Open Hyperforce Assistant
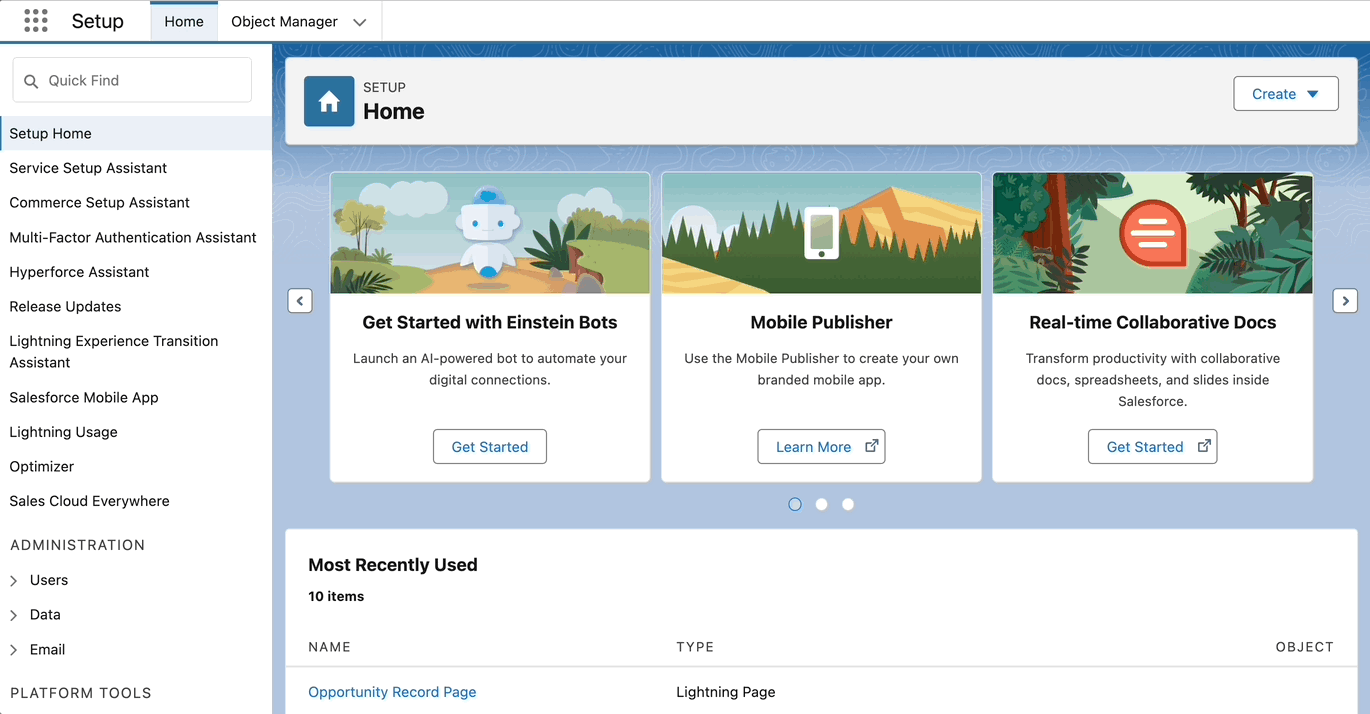Image resolution: width=1370 pixels, height=714 pixels. pos(79,272)
